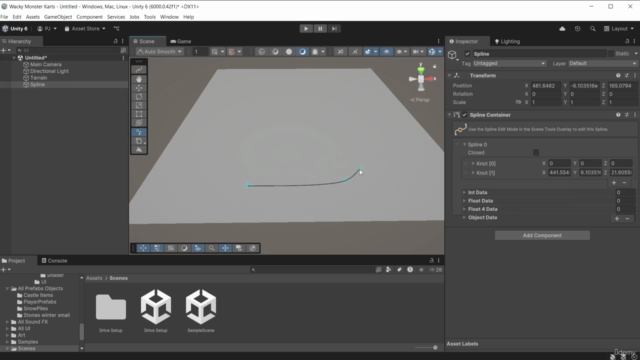Toggle the scene view lock on gizmo
The image size is (640, 360).
coord(435,66)
